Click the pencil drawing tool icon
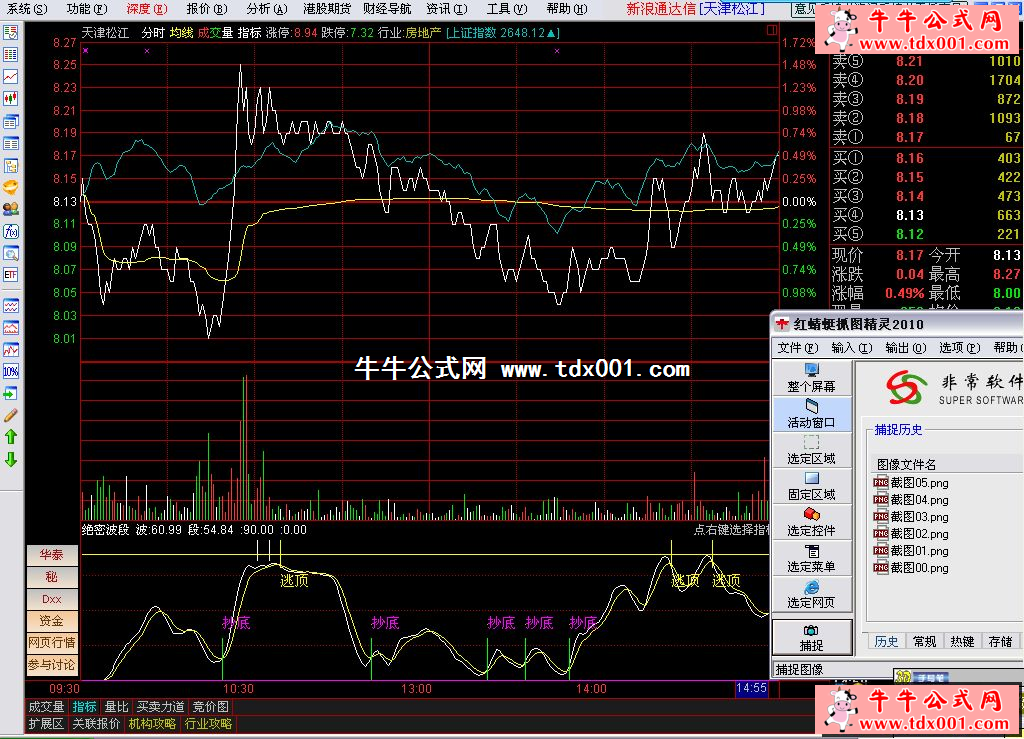This screenshot has height=739, width=1024. 10,415
